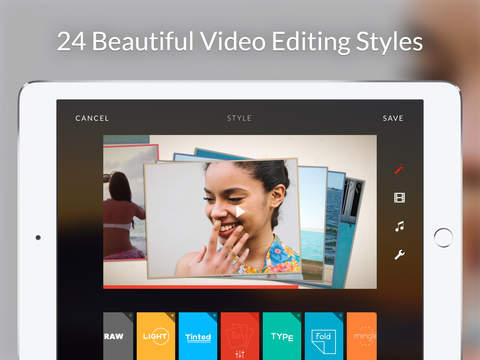Select the red magic wand style icon
Image resolution: width=480 pixels, height=360 pixels.
tap(399, 170)
